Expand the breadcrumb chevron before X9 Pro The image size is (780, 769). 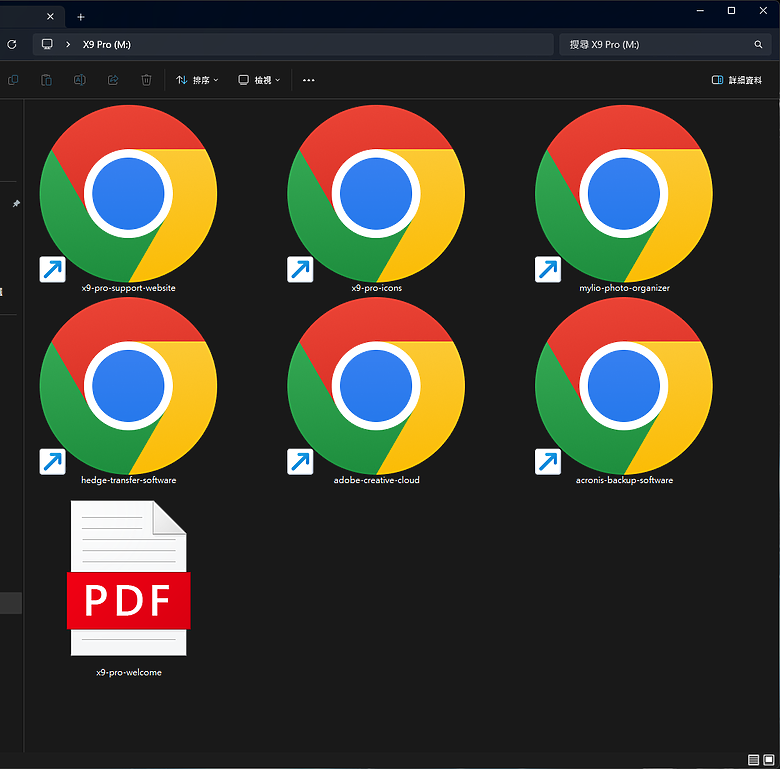tap(68, 45)
